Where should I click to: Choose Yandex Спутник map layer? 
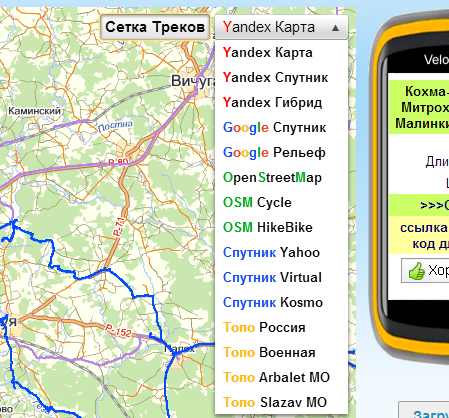click(282, 78)
